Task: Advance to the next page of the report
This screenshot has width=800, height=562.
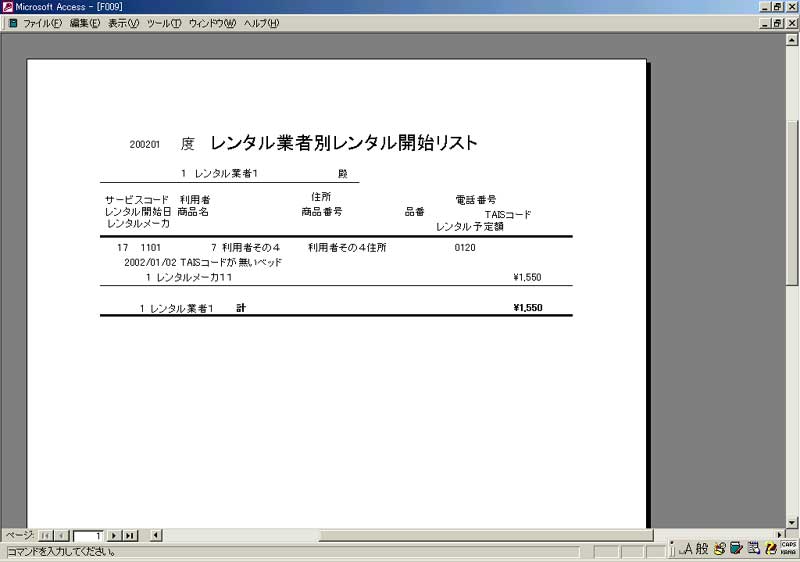Action: pyautogui.click(x=114, y=536)
